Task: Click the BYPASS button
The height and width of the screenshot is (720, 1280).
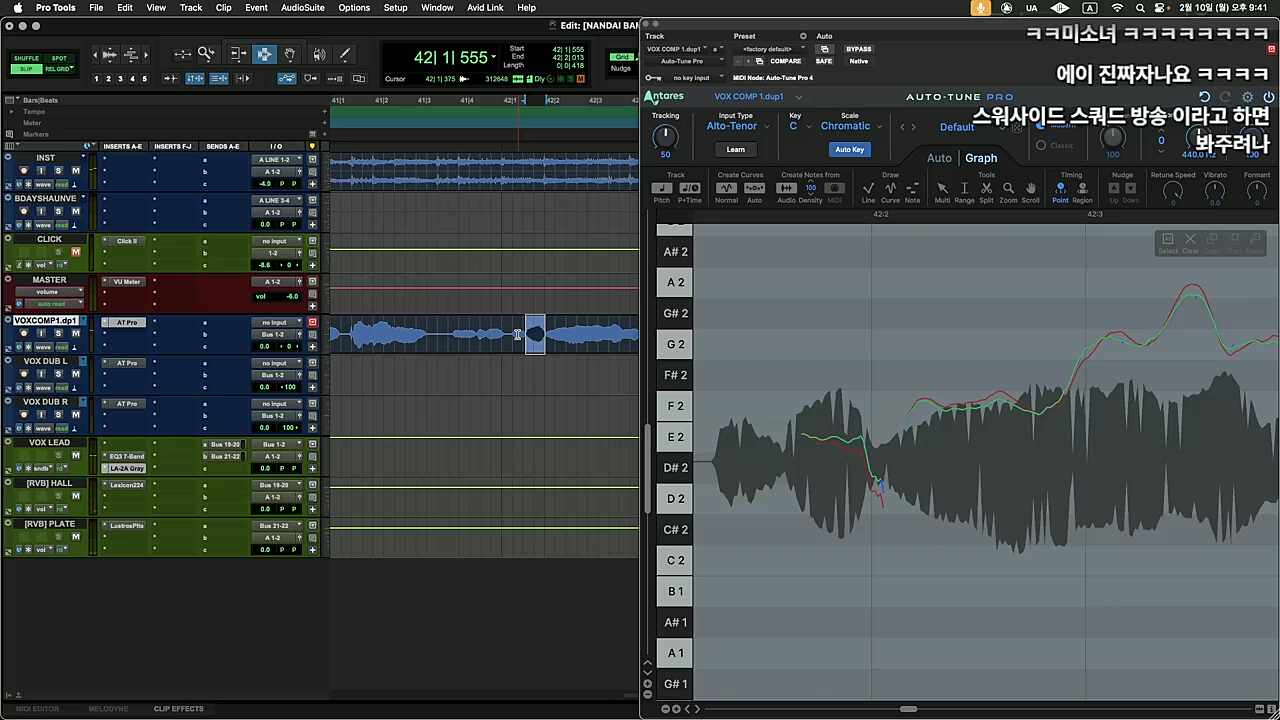Action: pos(858,49)
